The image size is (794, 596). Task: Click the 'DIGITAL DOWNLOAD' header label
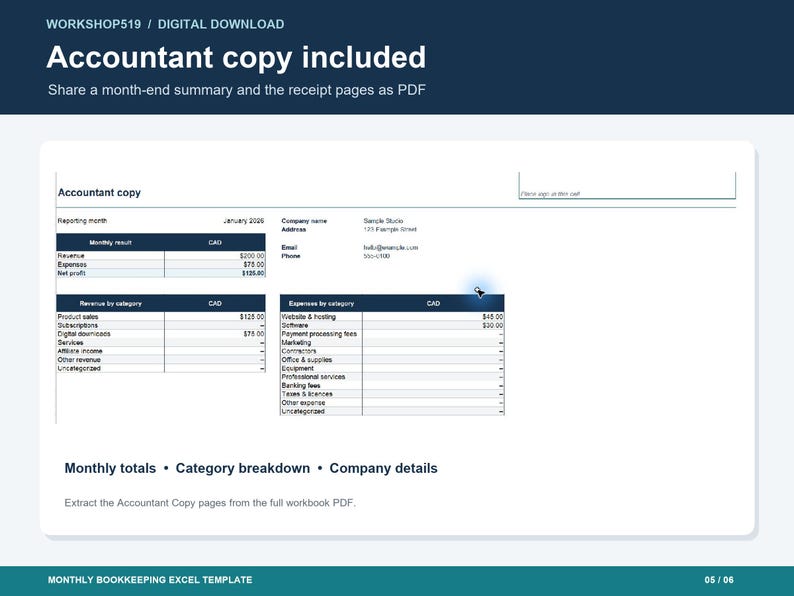point(221,24)
